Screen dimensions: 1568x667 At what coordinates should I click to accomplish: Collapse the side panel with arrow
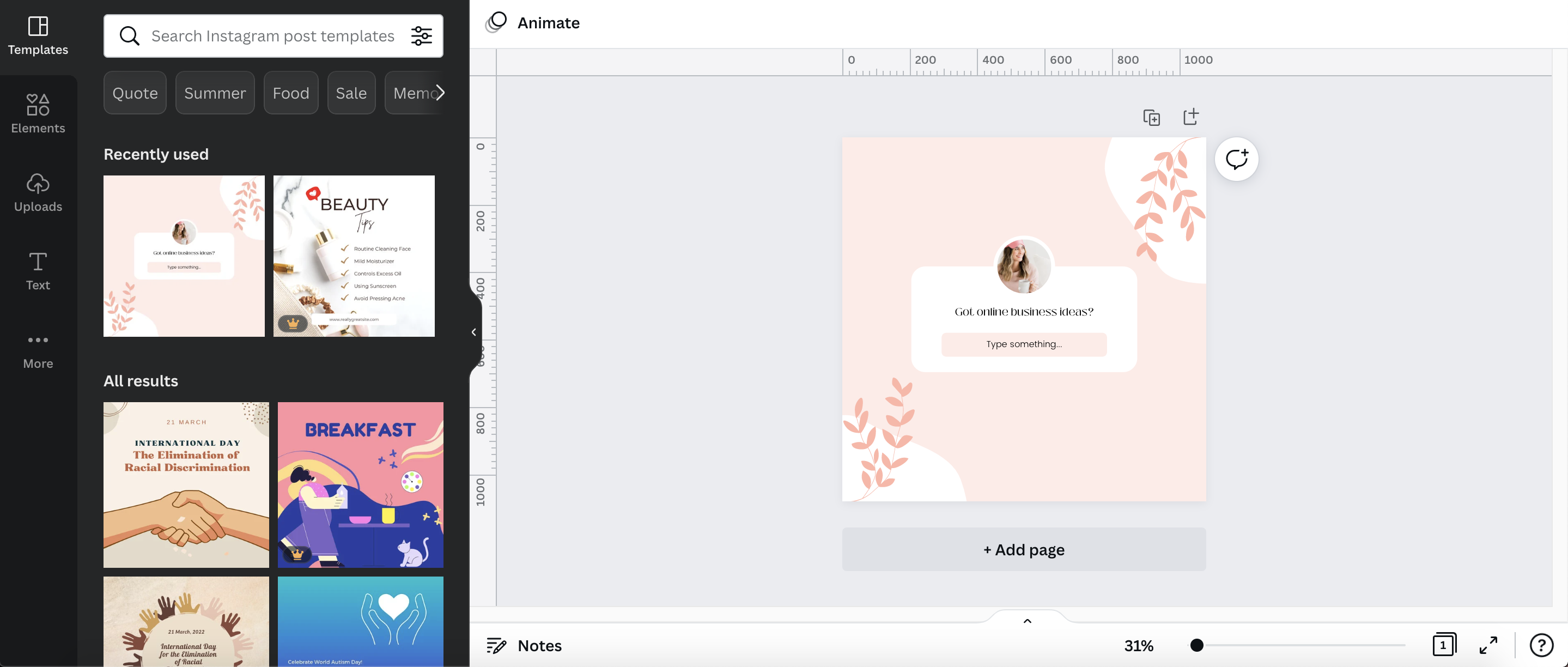click(x=473, y=332)
